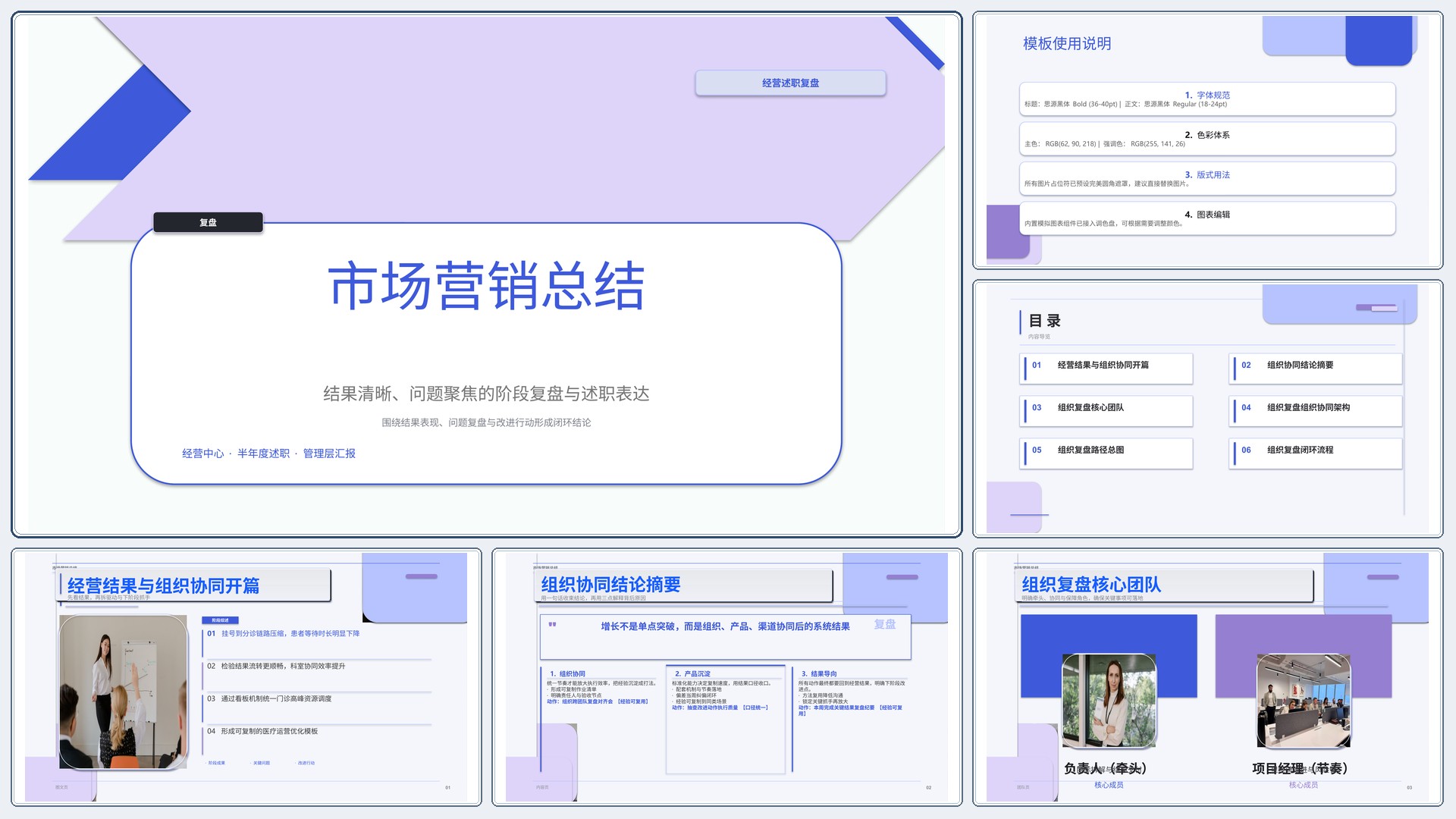Click the 负责人 portrait photo
Screen dimensions: 1456x819
click(x=1109, y=701)
